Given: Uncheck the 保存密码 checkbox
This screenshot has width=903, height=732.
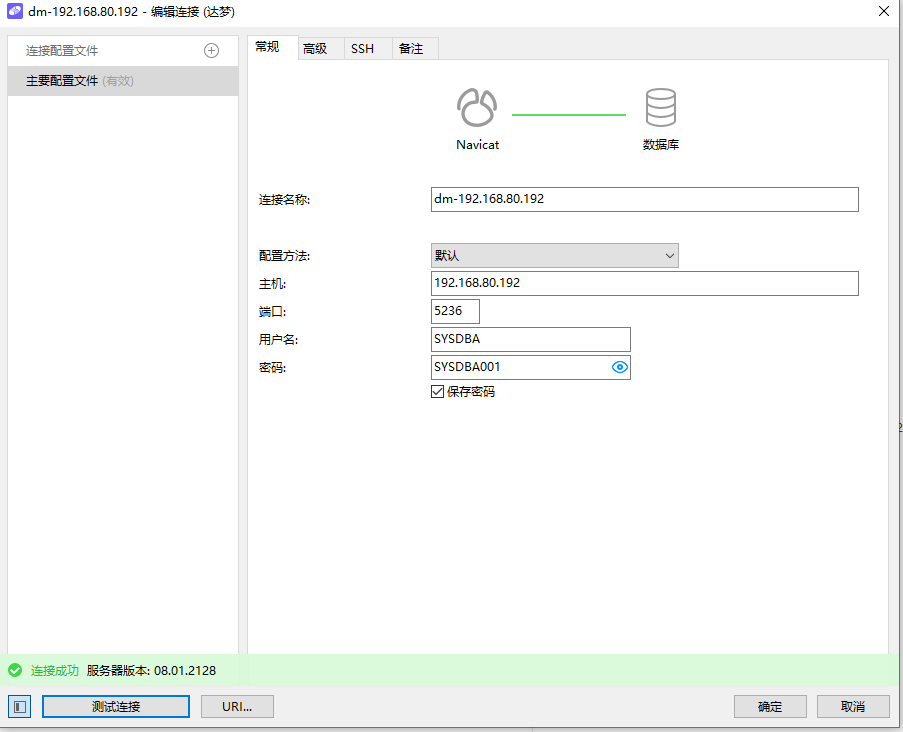Looking at the screenshot, I should [x=437, y=392].
